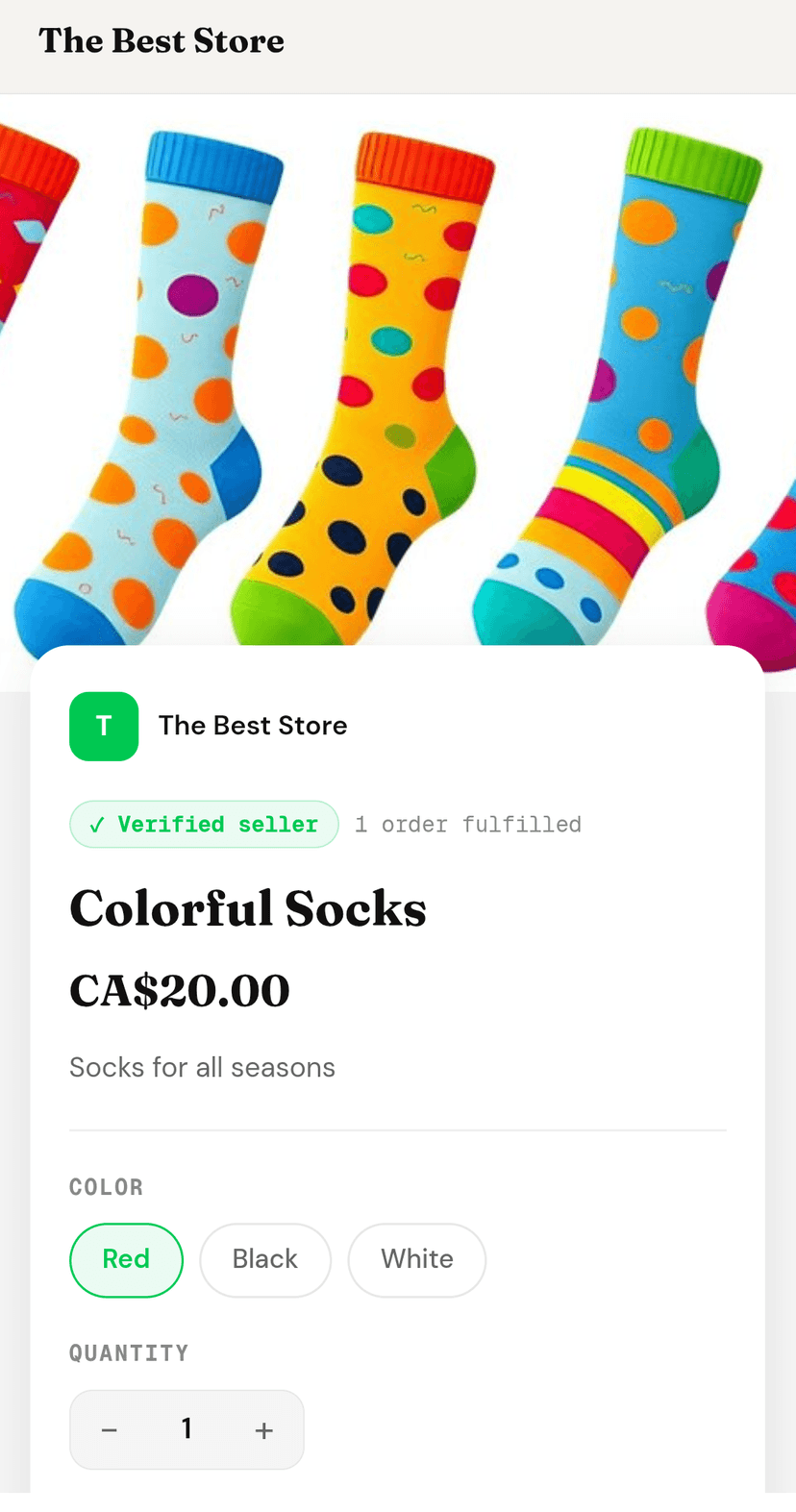Image resolution: width=796 pixels, height=1512 pixels.
Task: Select the White color option
Action: 416,1259
